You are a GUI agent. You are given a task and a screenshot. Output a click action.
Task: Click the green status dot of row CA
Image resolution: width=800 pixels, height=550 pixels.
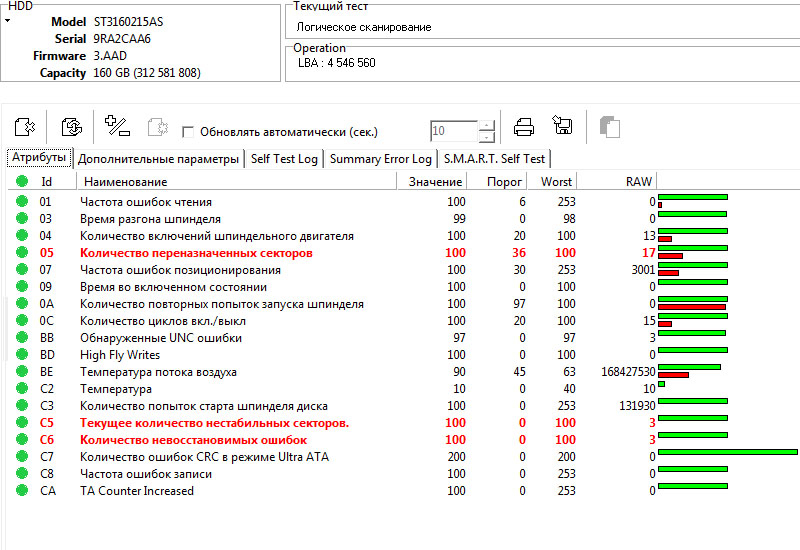click(21, 490)
